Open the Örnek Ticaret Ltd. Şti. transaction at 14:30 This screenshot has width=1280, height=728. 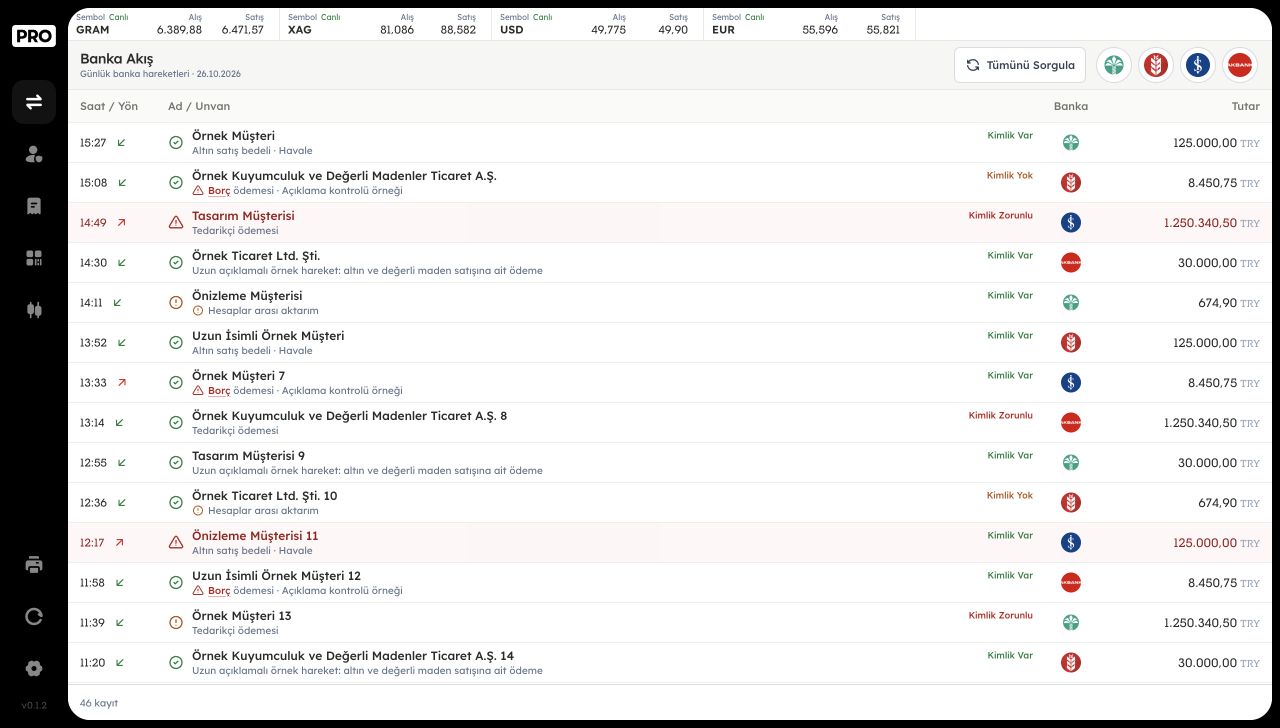pyautogui.click(x=670, y=263)
